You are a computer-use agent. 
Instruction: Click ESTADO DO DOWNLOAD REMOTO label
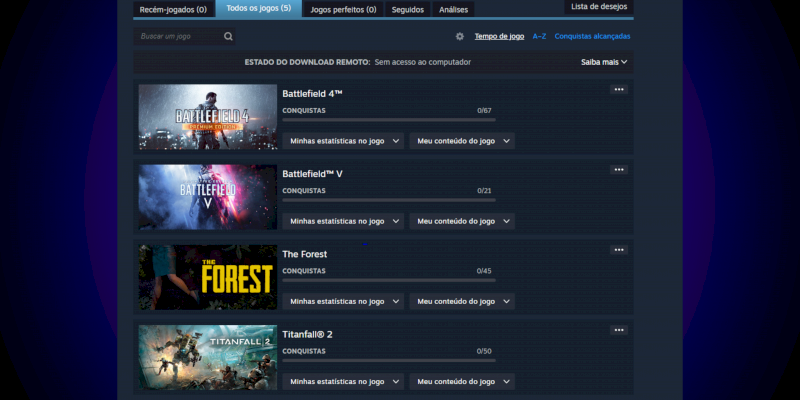(x=307, y=62)
